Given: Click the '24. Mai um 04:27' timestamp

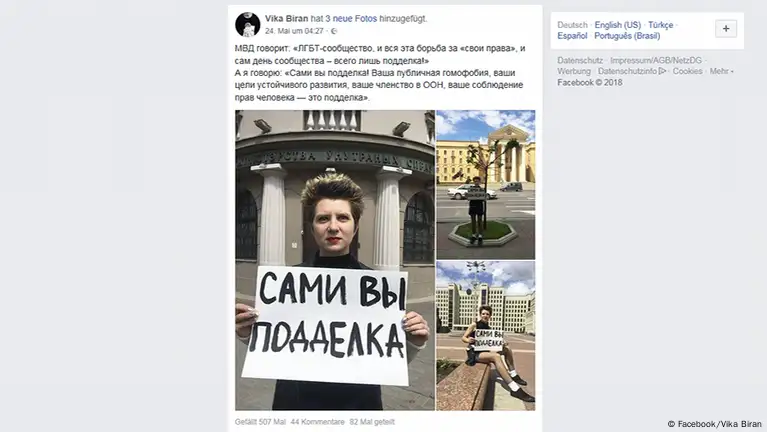Looking at the screenshot, I should coord(294,31).
